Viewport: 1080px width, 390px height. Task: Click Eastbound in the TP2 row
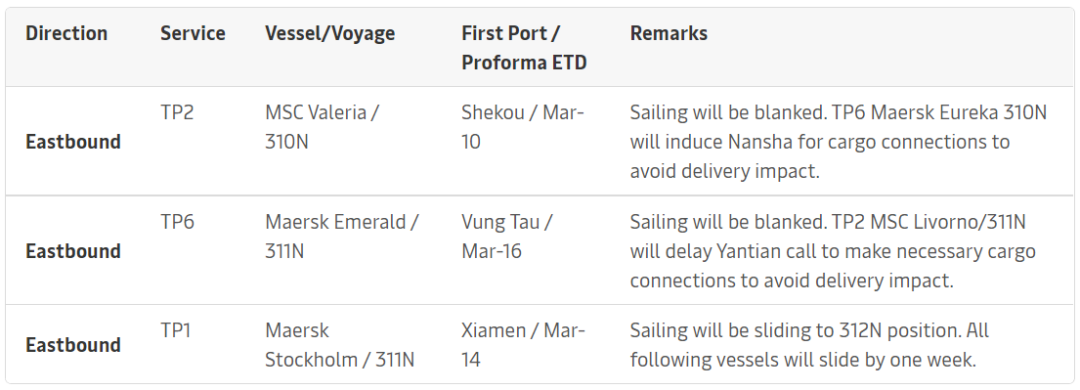pyautogui.click(x=73, y=141)
